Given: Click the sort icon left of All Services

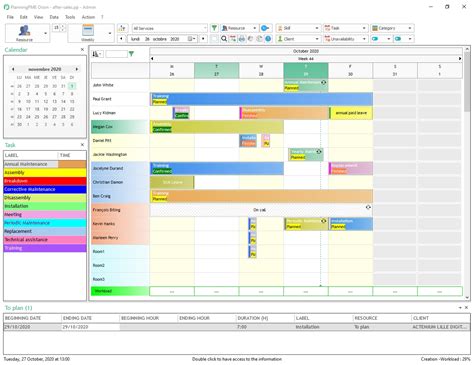Looking at the screenshot, I should (x=122, y=28).
